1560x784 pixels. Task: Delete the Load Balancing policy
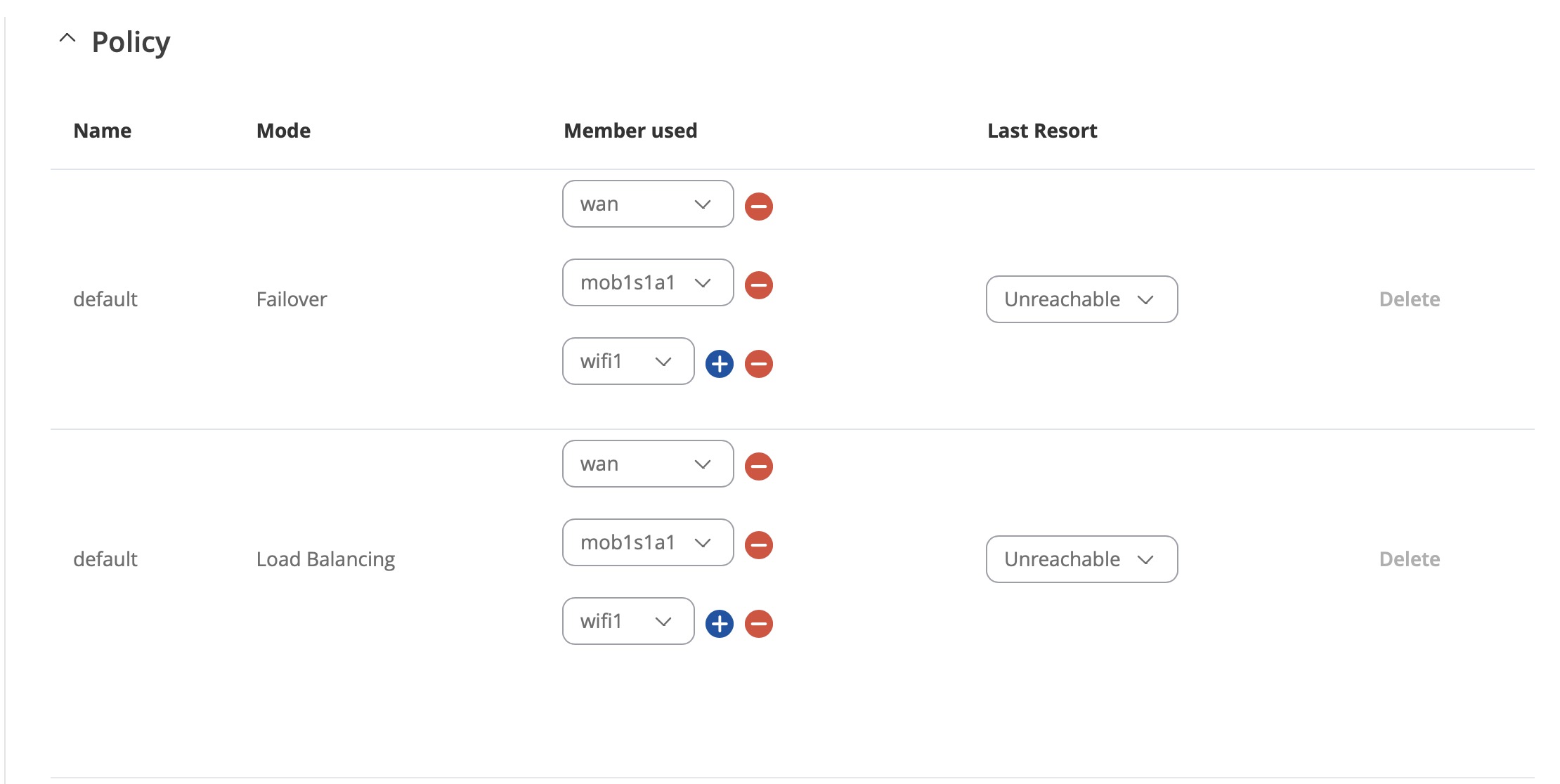coord(1410,559)
